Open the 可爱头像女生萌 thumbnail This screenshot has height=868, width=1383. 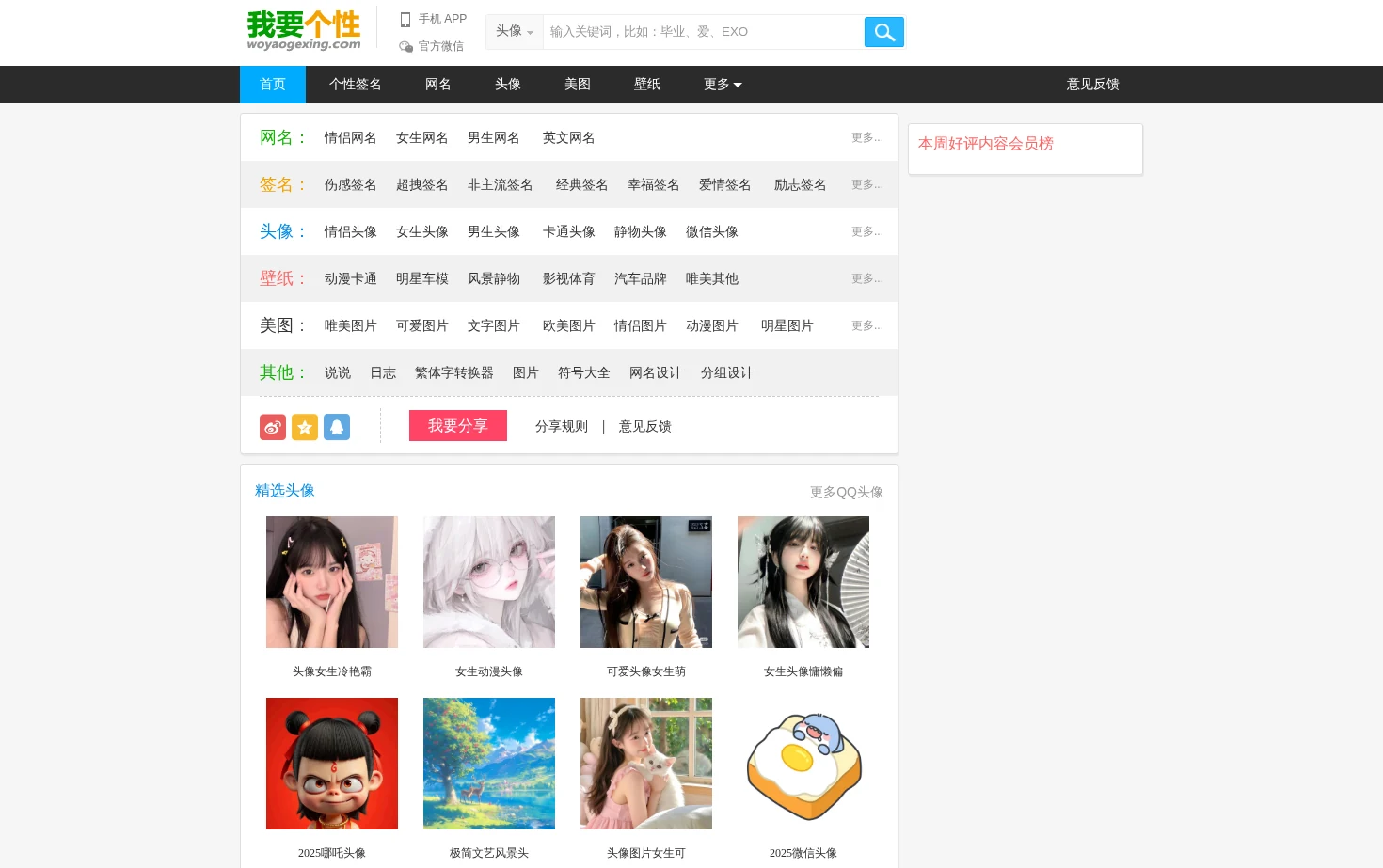[x=646, y=582]
